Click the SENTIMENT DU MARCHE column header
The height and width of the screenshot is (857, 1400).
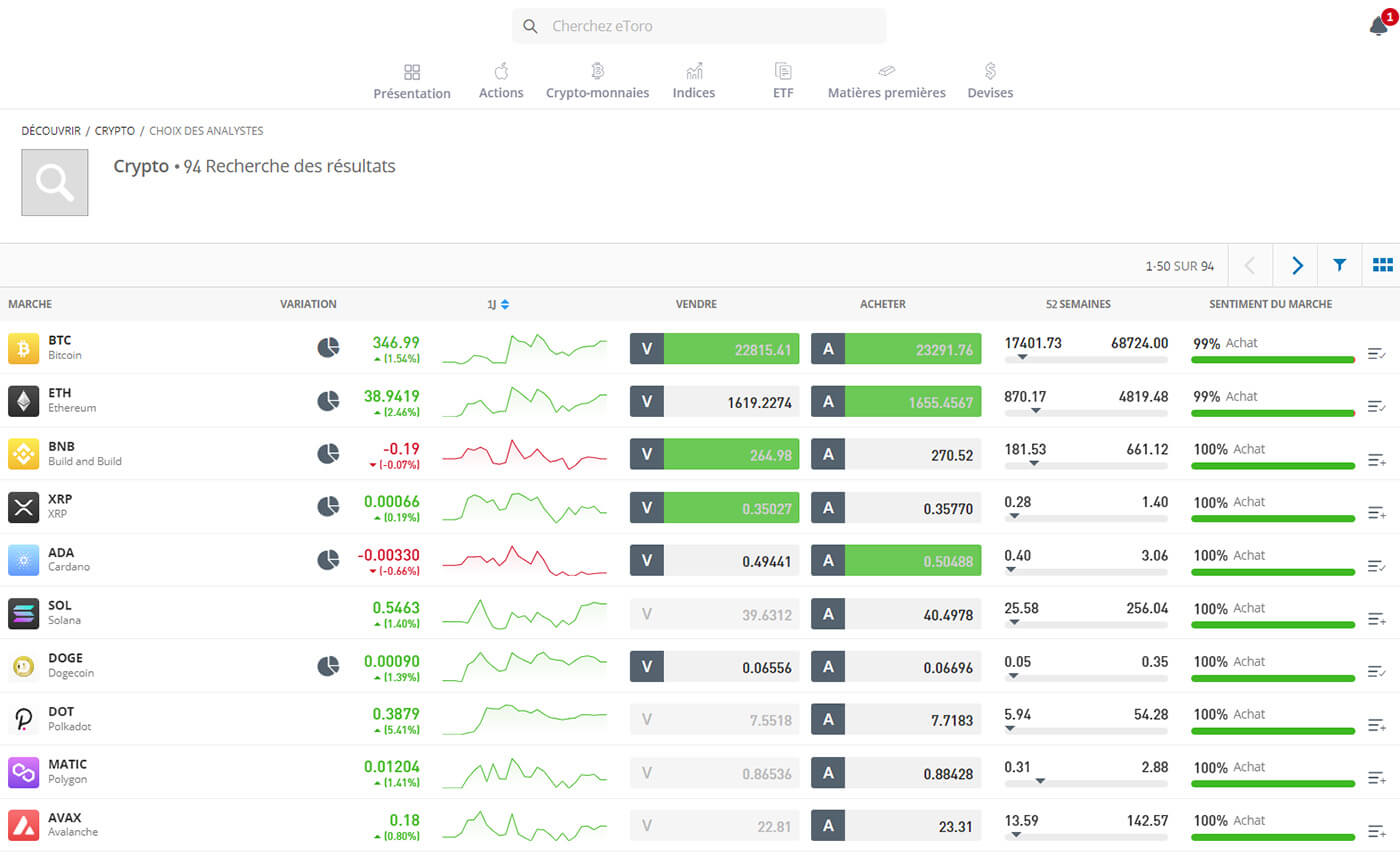(1270, 304)
